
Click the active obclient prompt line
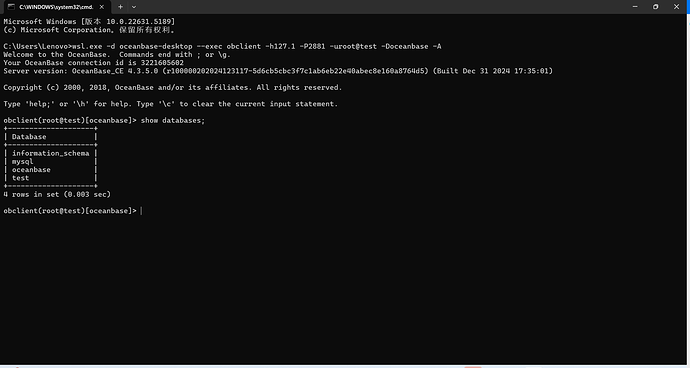click(x=73, y=211)
